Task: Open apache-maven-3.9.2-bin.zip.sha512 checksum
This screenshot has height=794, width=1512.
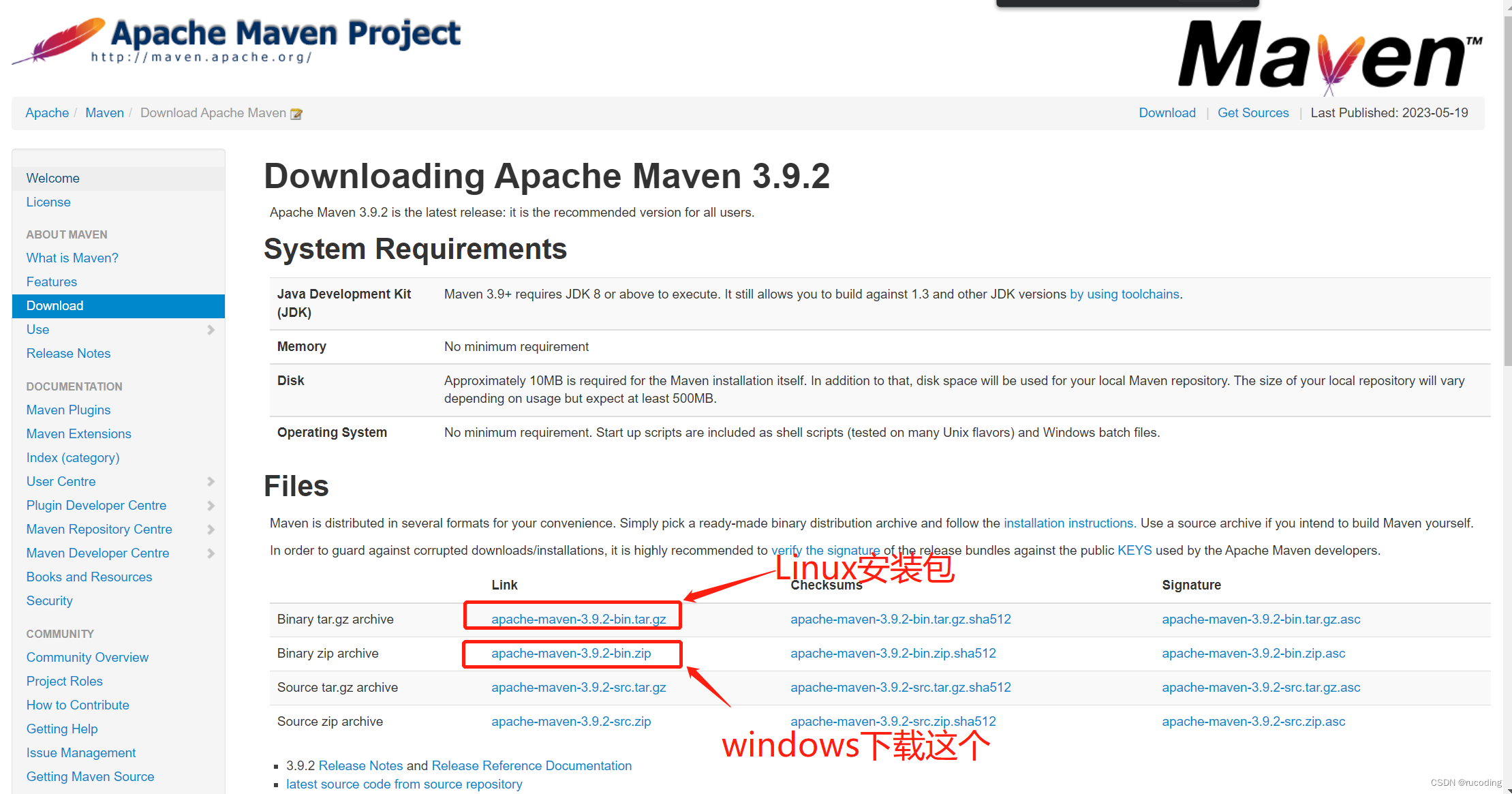Action: click(x=893, y=654)
